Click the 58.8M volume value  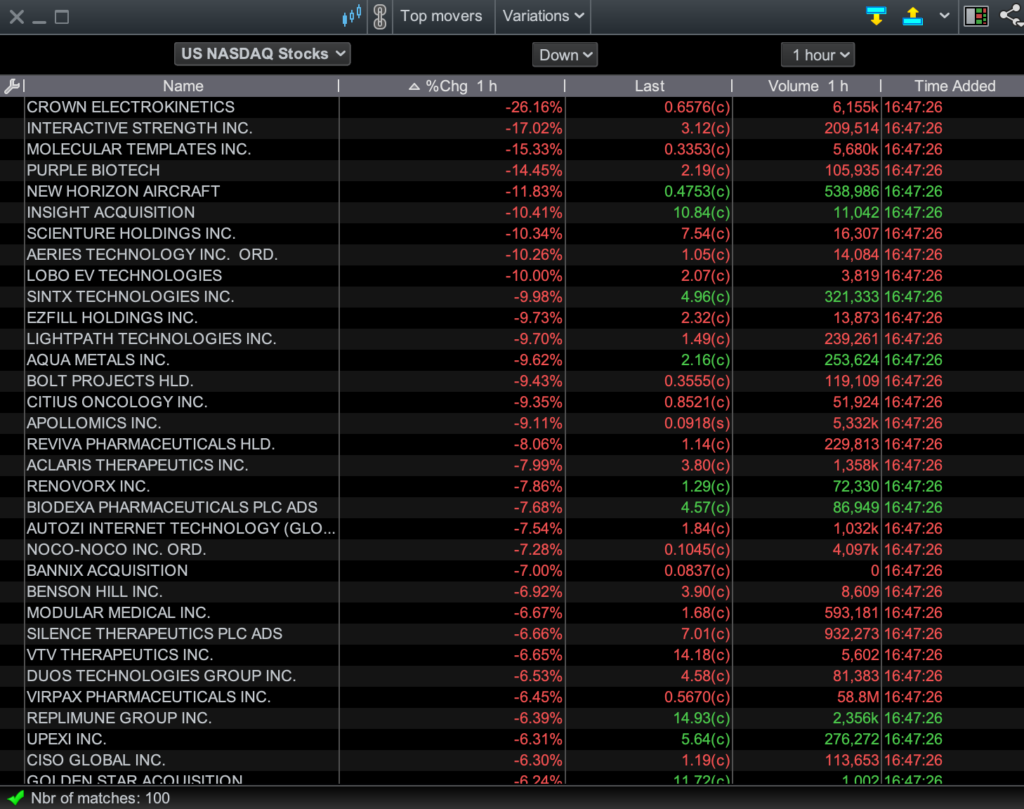(857, 697)
